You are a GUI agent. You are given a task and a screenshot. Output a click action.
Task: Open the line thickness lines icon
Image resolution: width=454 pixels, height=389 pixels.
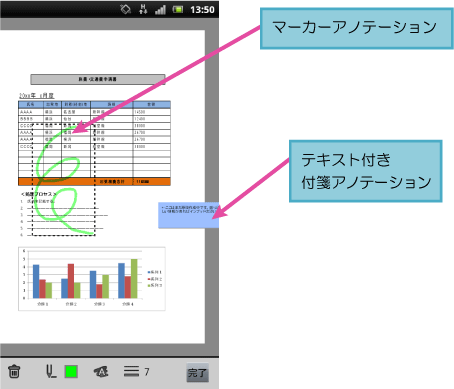click(x=131, y=371)
